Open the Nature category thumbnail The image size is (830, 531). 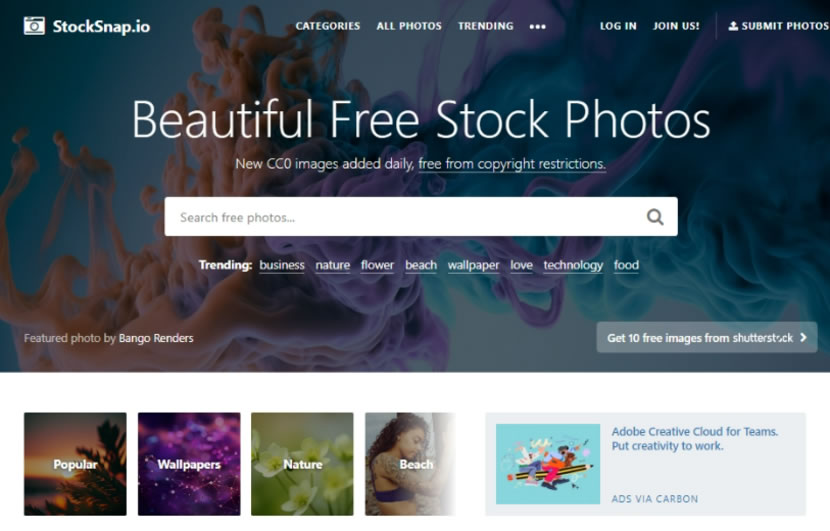(x=302, y=464)
